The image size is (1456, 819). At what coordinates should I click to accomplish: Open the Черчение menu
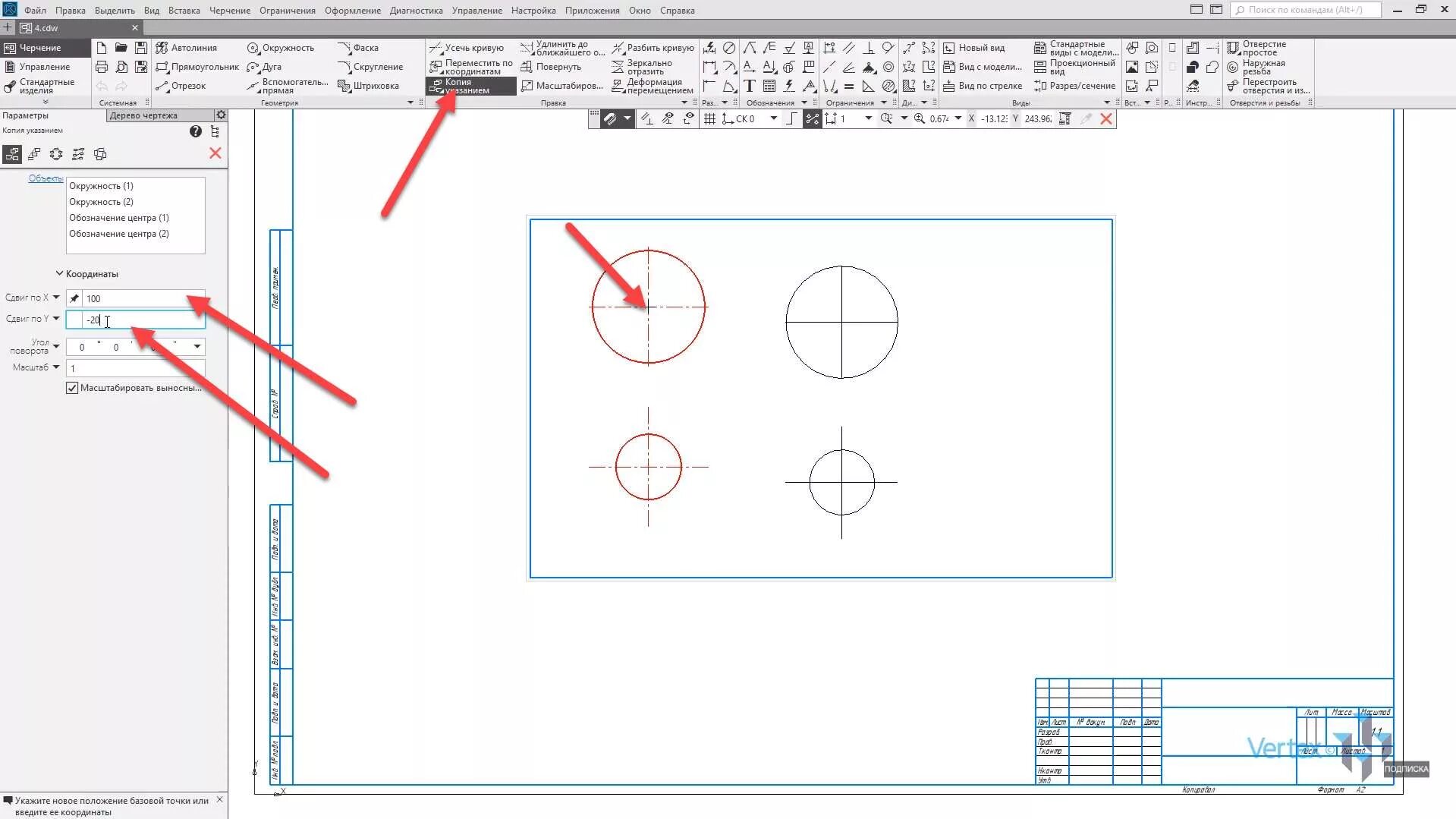tap(229, 10)
